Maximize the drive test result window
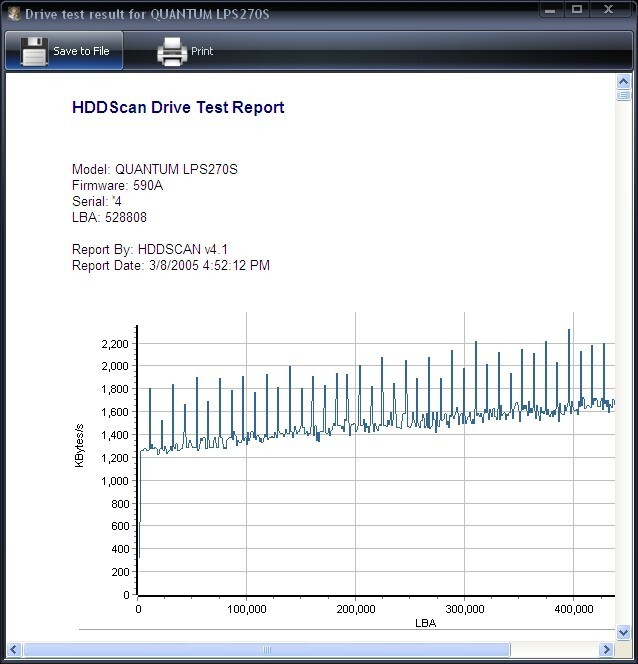 [577, 10]
